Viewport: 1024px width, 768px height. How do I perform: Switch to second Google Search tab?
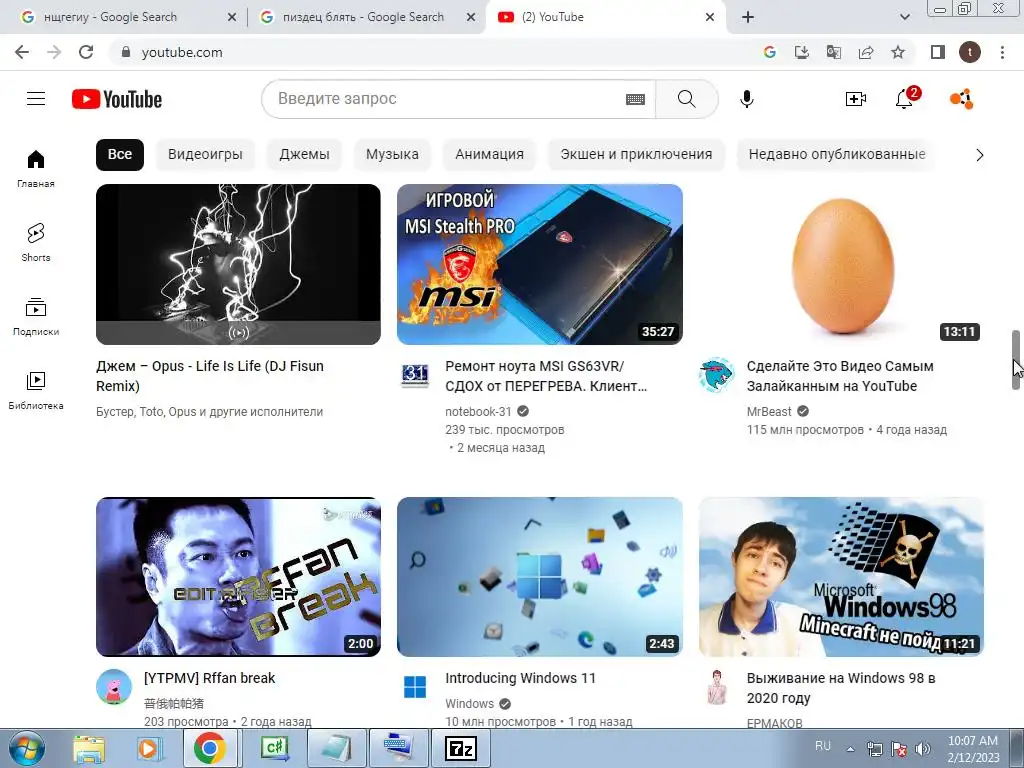click(362, 17)
